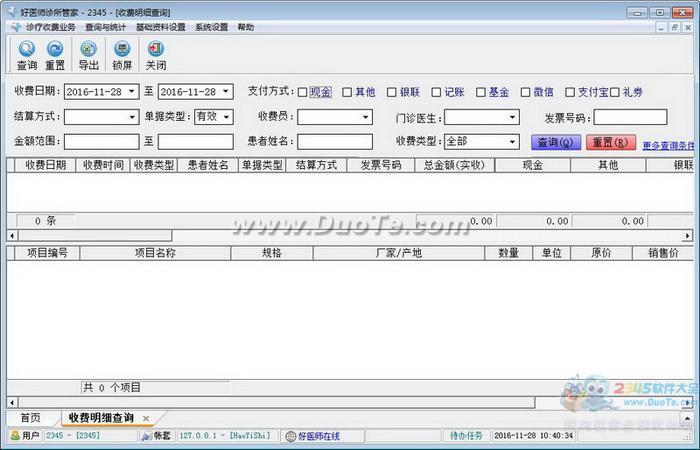Click the upper table's horizontal scrollbar thumb
The height and width of the screenshot is (450, 700).
tap(95, 235)
